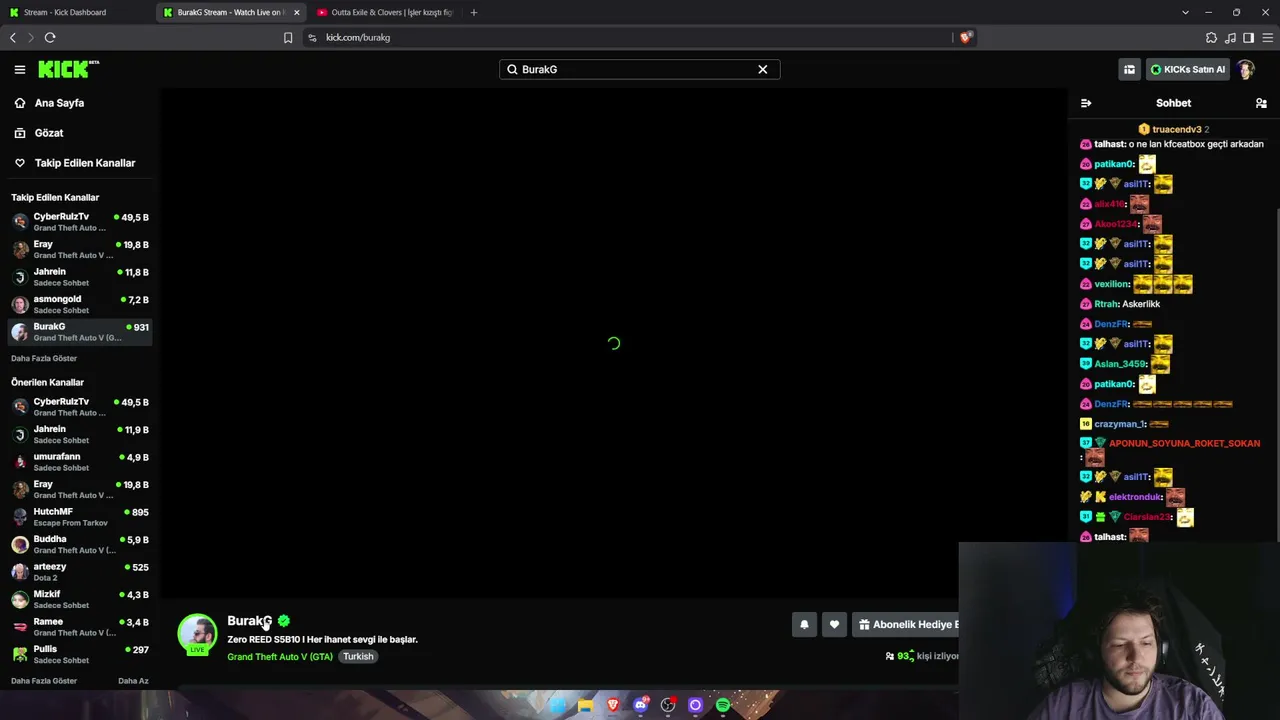Reload the current page
This screenshot has width=1280, height=720.
coord(50,38)
